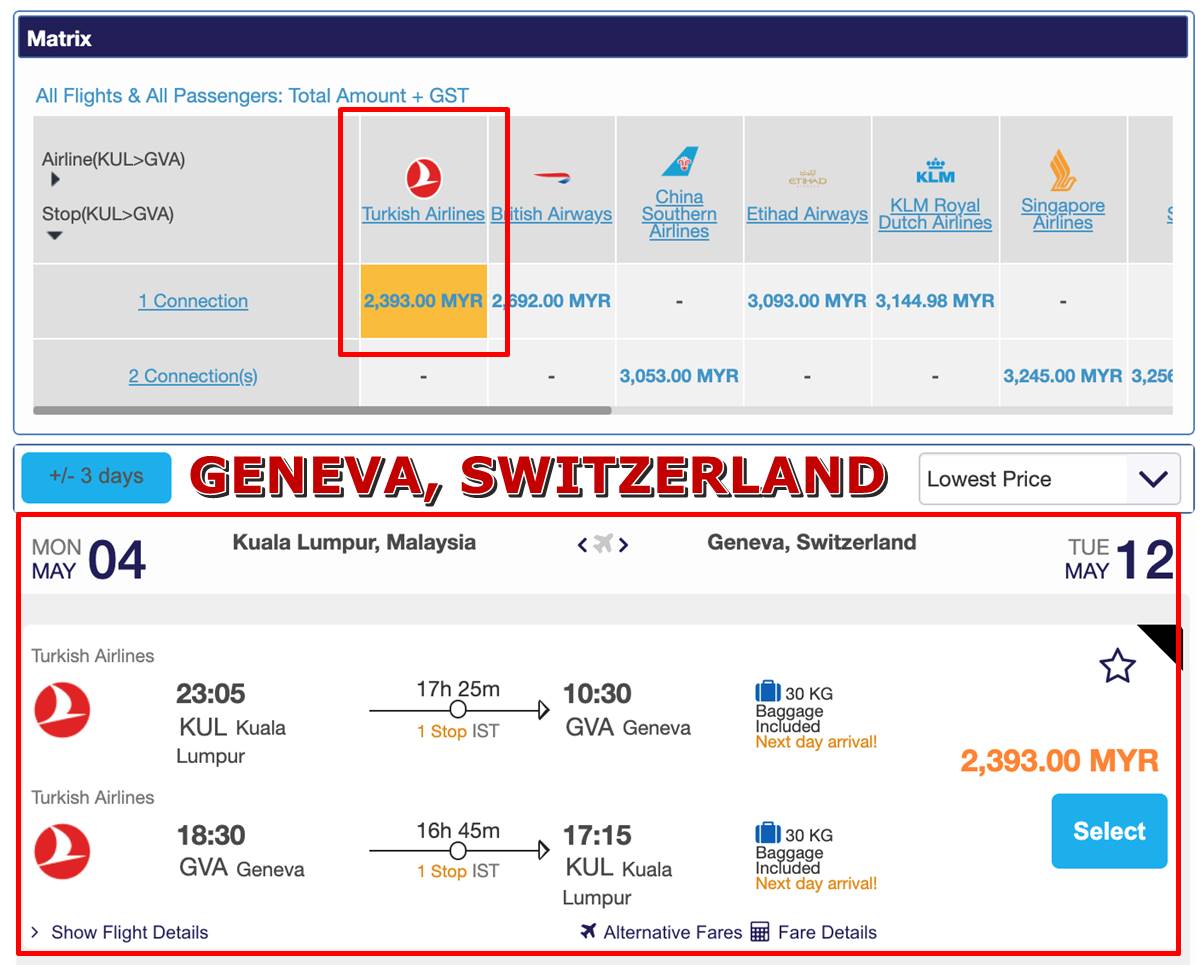Open the Singapore Airlines link
Screen dimensions: 1200x965
(1063, 214)
